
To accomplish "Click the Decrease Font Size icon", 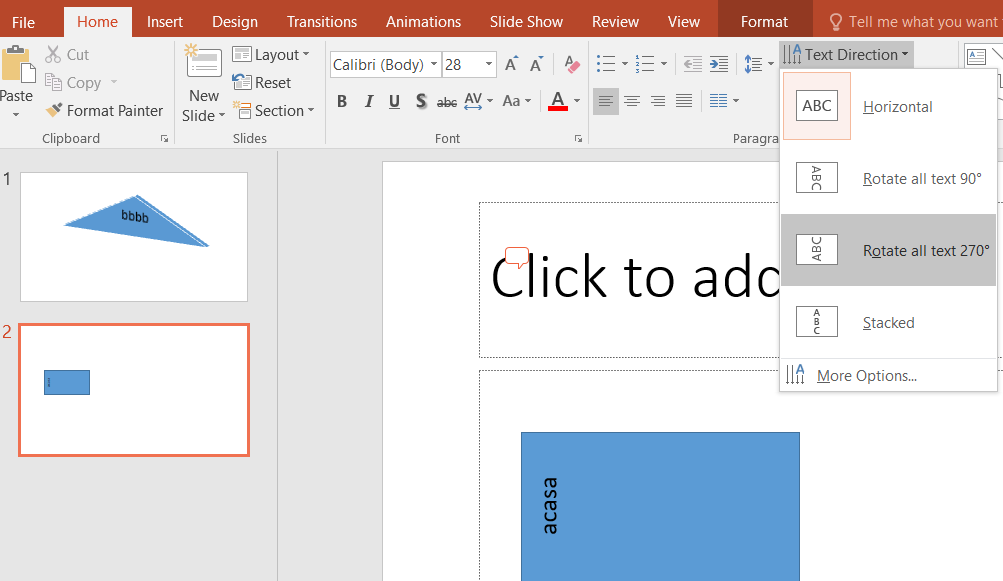I will point(537,65).
